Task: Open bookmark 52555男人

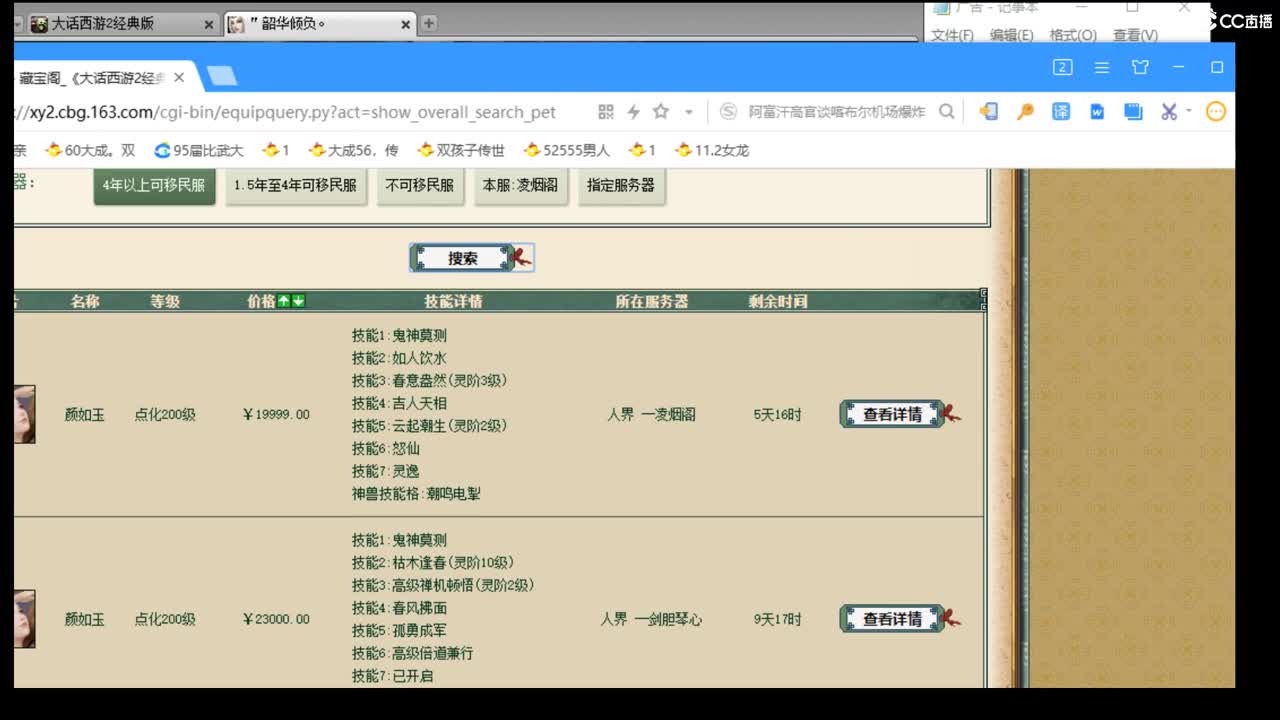Action: click(566, 150)
